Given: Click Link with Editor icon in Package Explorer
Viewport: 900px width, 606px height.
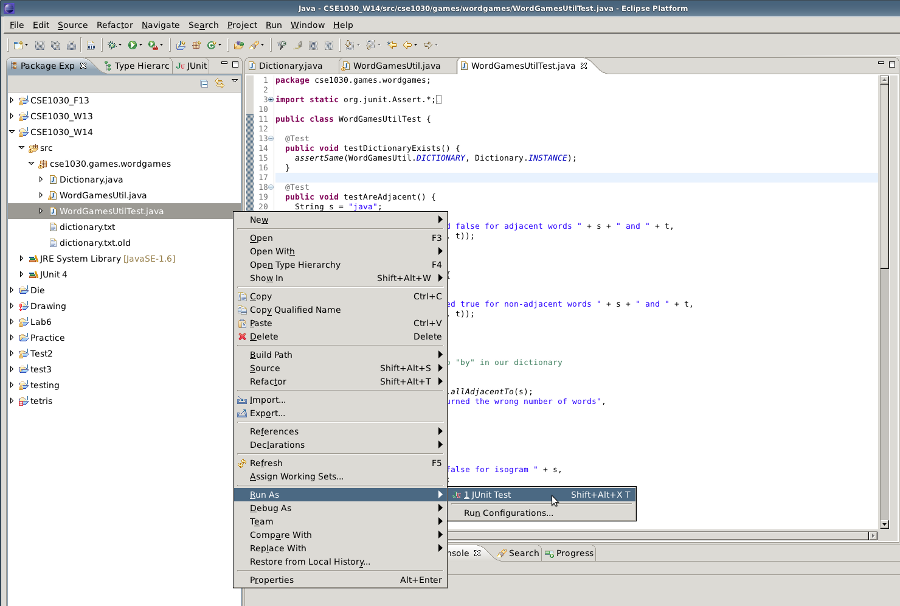Looking at the screenshot, I should coord(219,84).
